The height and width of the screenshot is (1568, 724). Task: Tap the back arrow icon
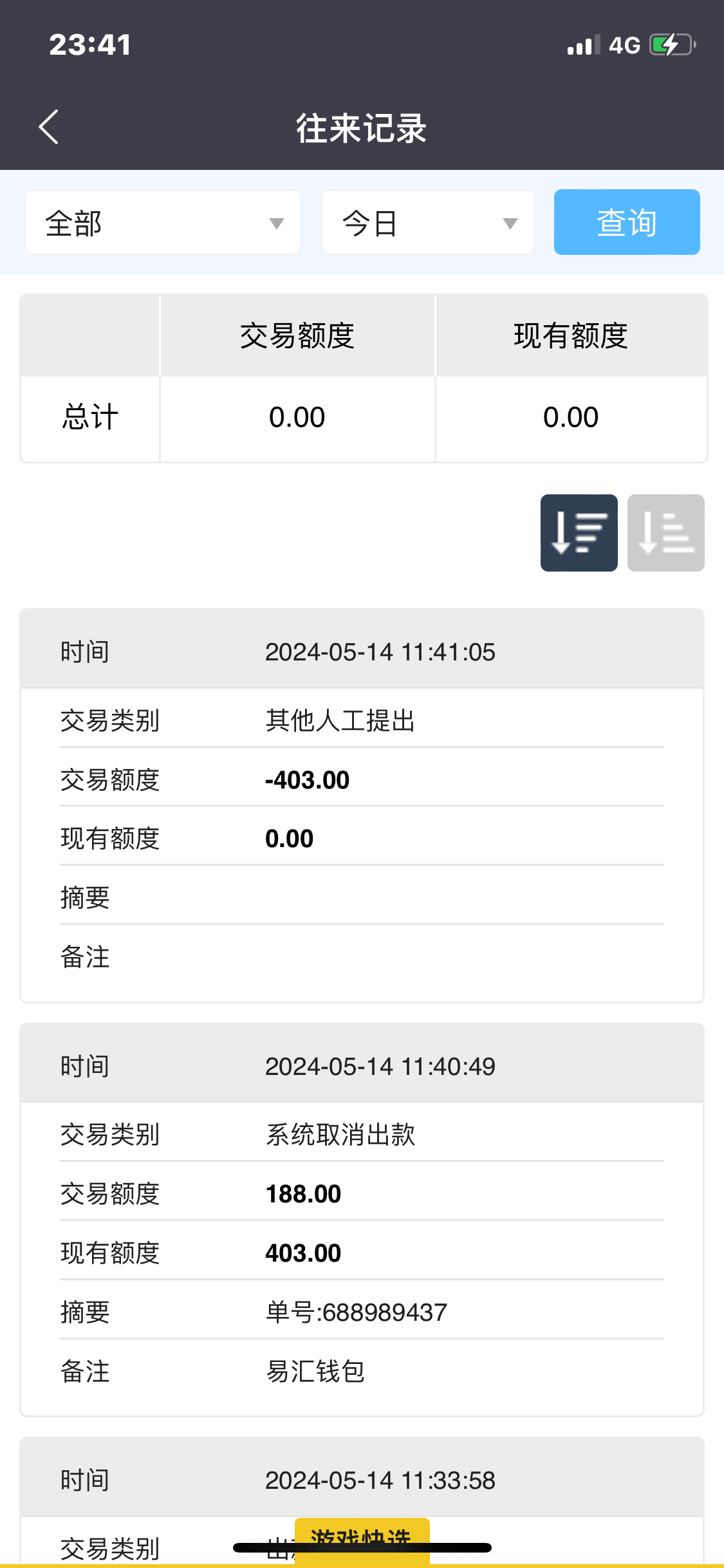tap(49, 127)
